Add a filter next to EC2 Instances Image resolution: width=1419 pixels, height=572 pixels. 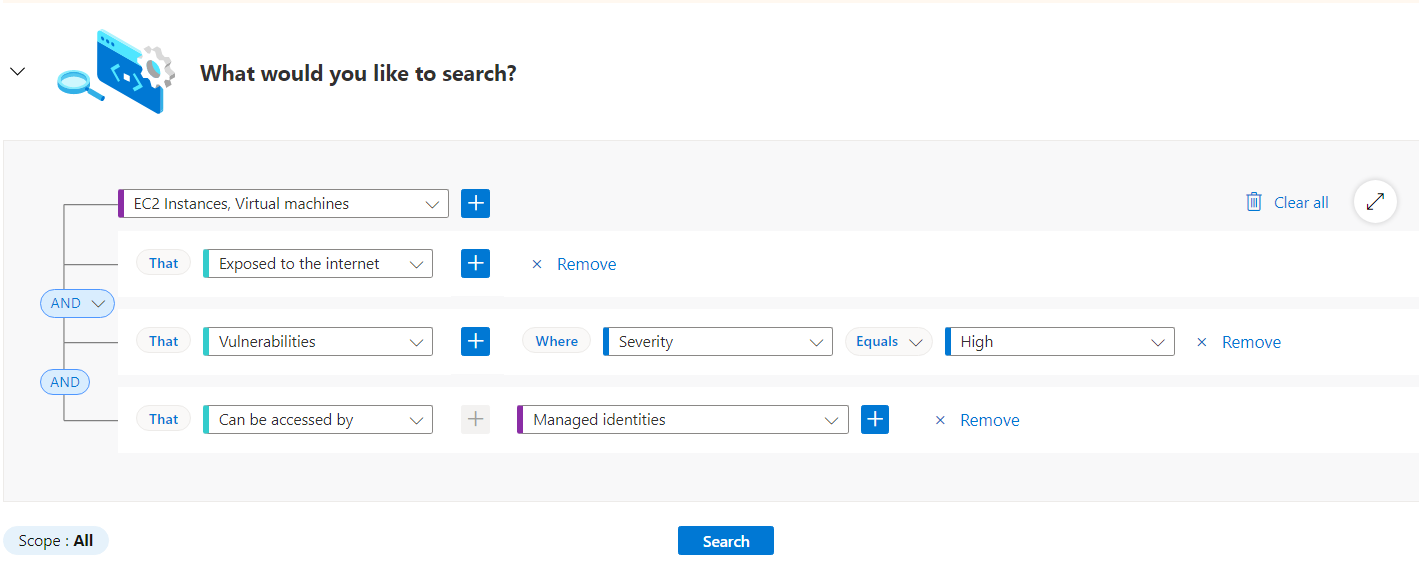pos(475,203)
